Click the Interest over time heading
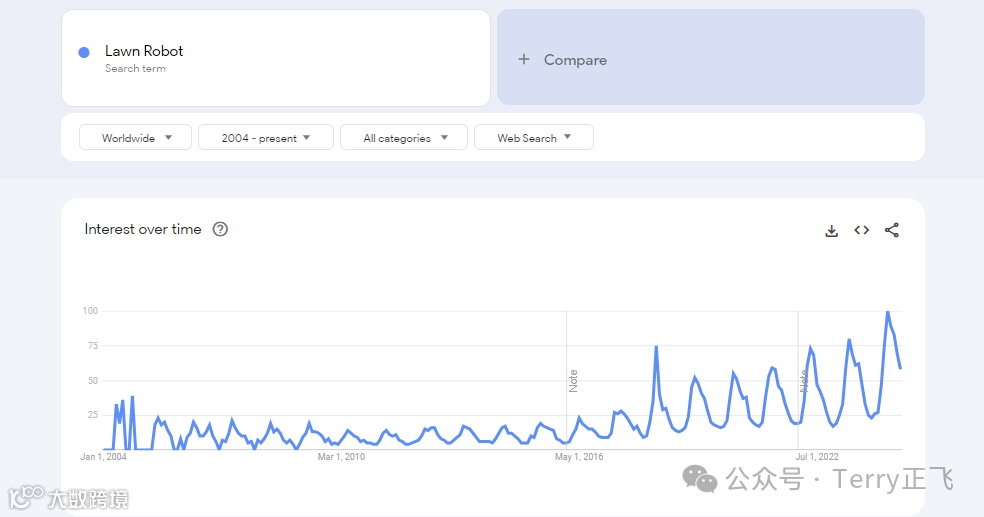The width and height of the screenshot is (984, 517). [143, 229]
